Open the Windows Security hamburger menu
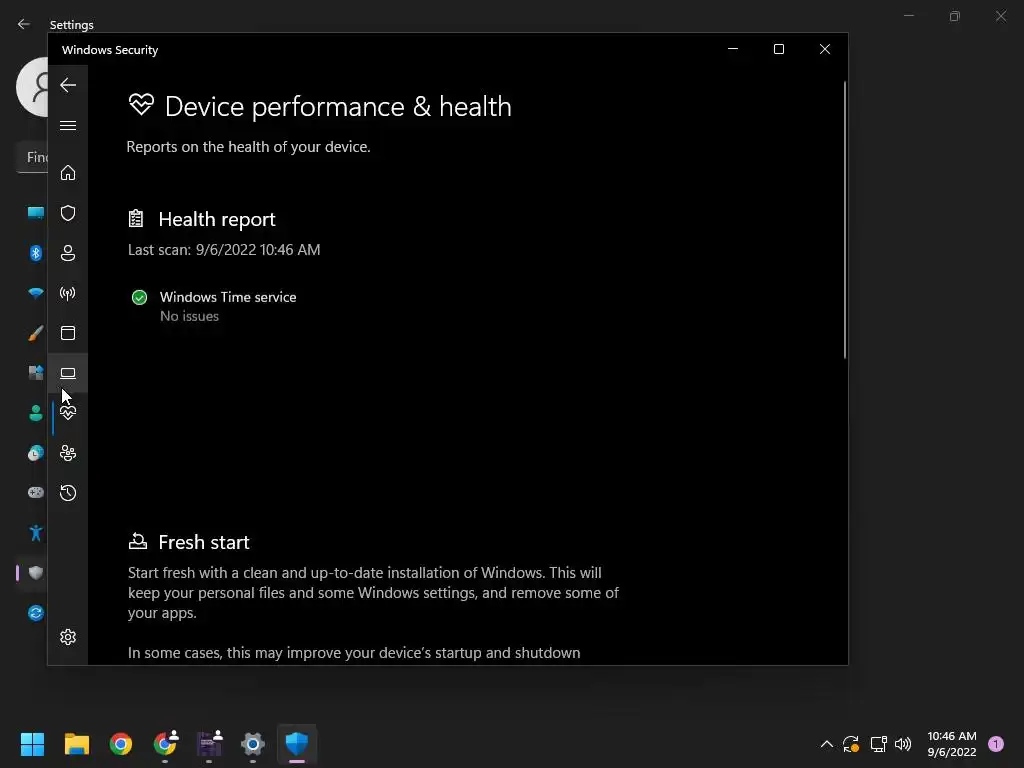Screen dimensions: 1024x768 coord(68,125)
